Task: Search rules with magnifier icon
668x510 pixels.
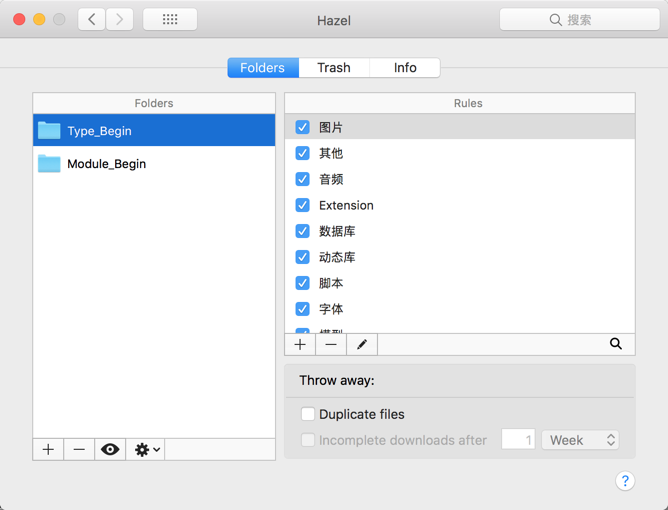Action: pyautogui.click(x=616, y=344)
